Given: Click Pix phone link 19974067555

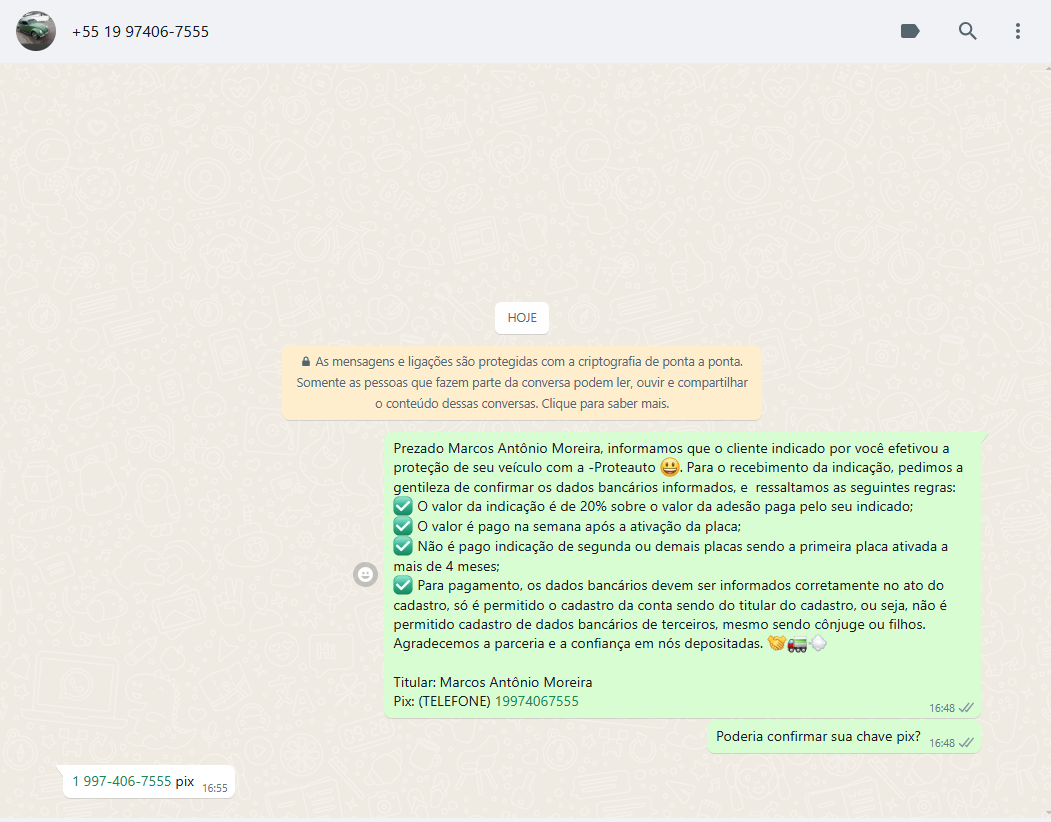Looking at the screenshot, I should pyautogui.click(x=537, y=701).
